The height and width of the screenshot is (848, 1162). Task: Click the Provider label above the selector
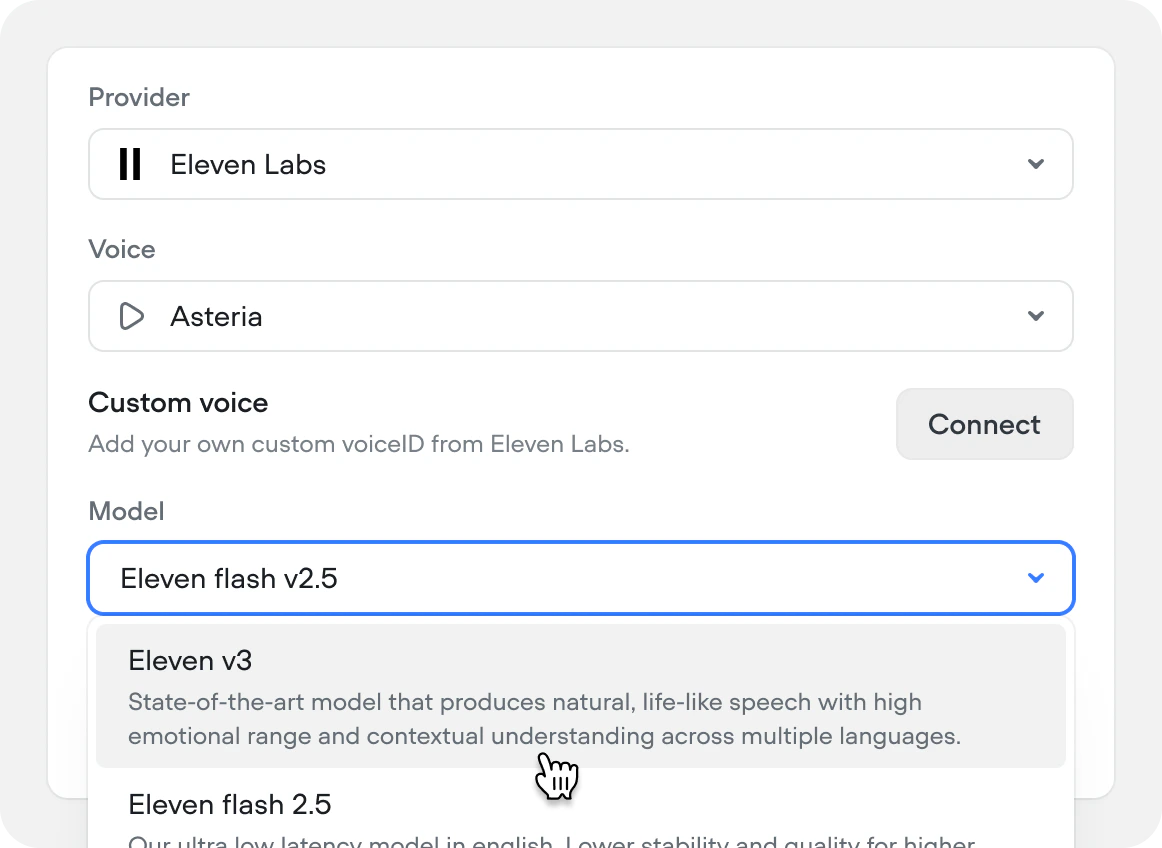click(x=139, y=97)
